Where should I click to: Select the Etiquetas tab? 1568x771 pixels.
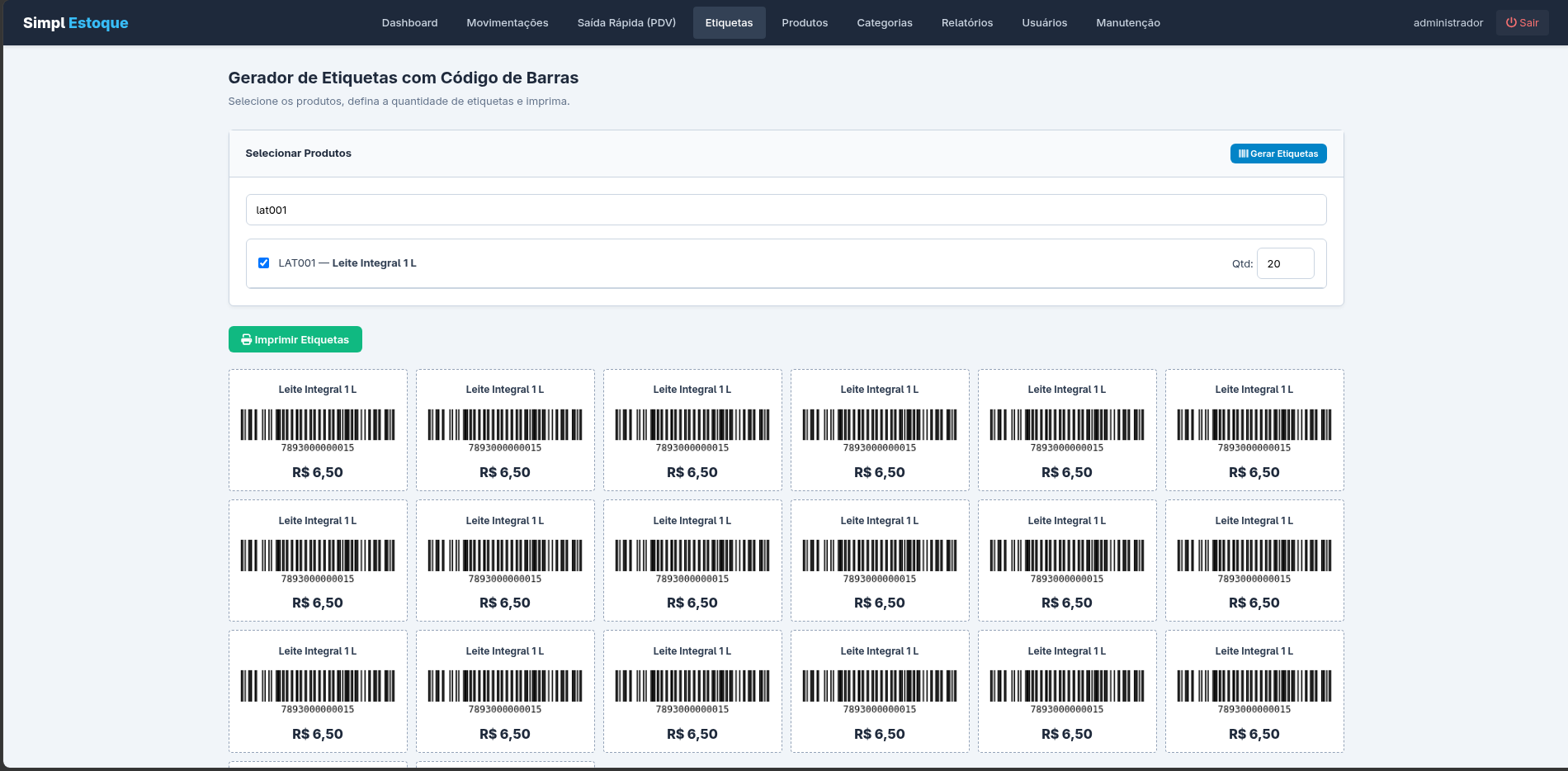point(729,23)
